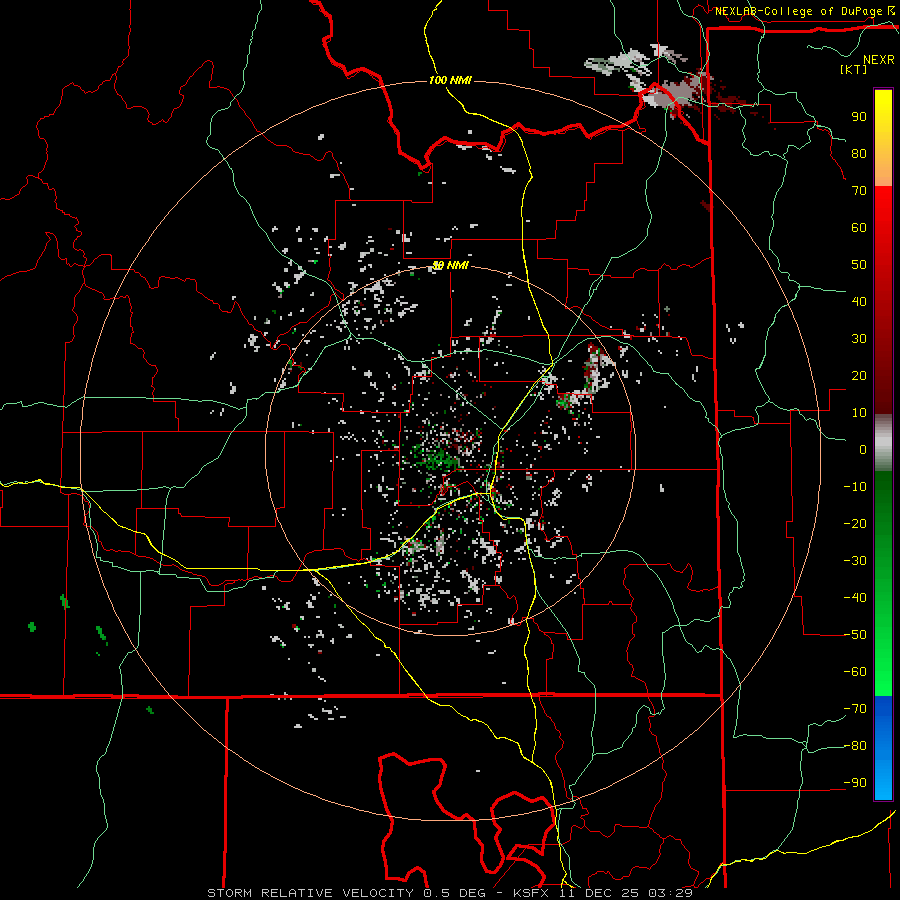Click the -30 knot scale label

pyautogui.click(x=855, y=561)
